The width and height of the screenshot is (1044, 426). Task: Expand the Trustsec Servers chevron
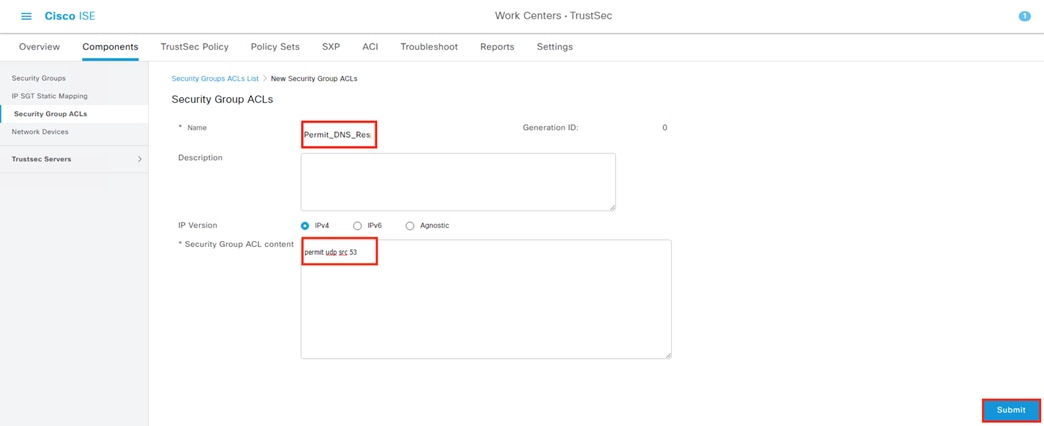coord(139,159)
